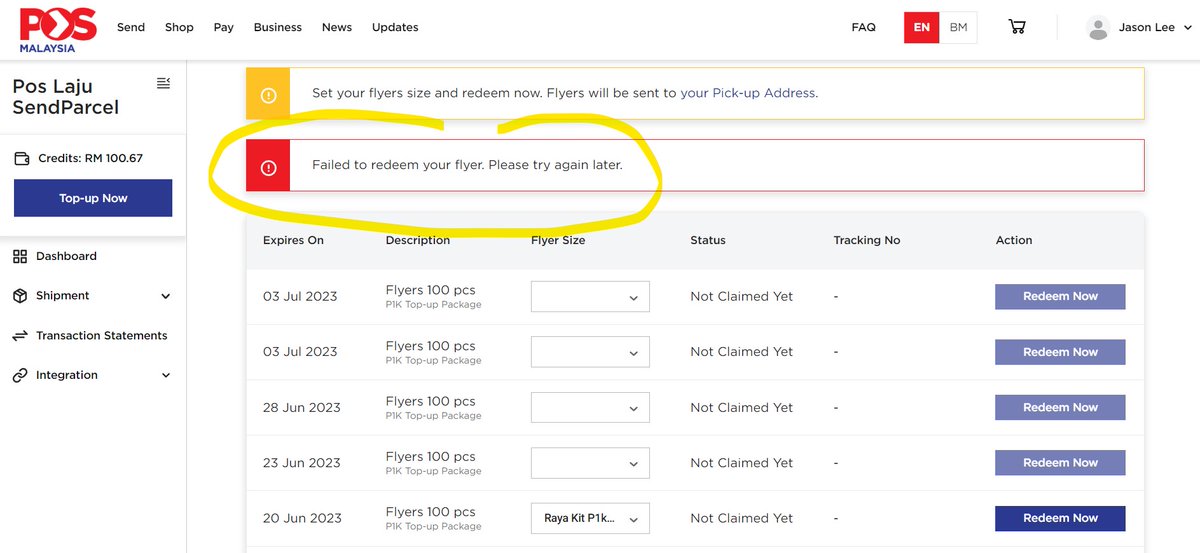The image size is (1200, 553).
Task: Click Not Claimed Yet status for 20 Jun 2023
Action: point(741,519)
